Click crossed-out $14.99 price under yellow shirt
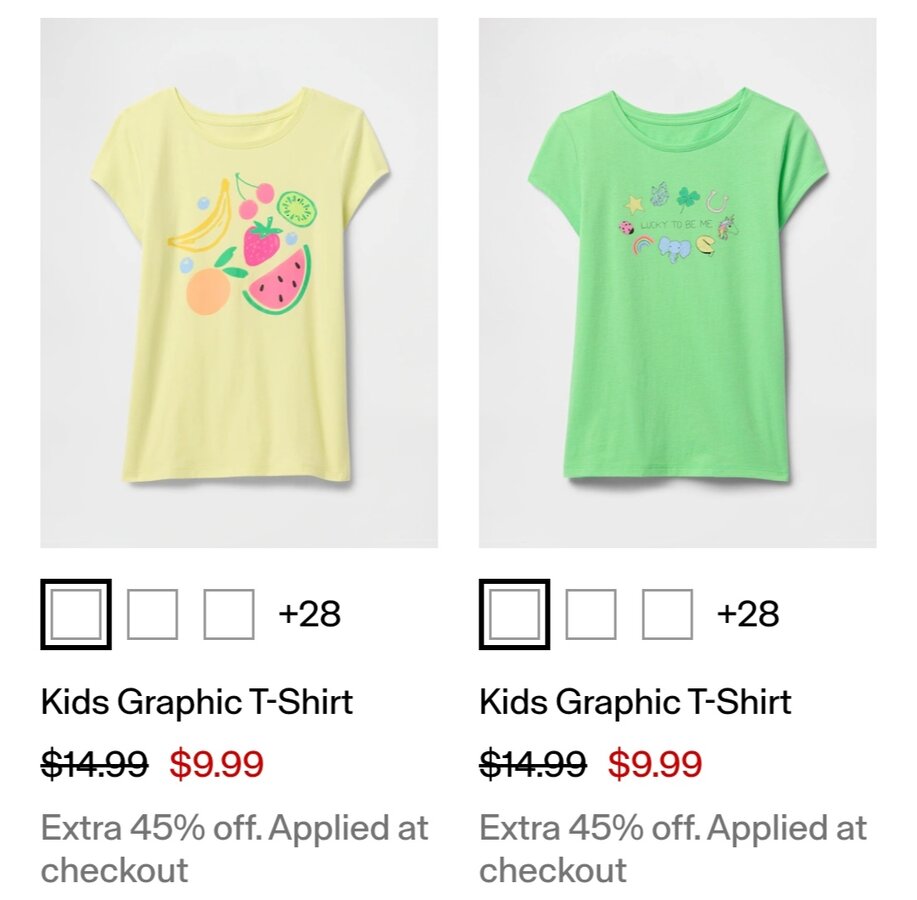The image size is (917, 900). (x=94, y=765)
